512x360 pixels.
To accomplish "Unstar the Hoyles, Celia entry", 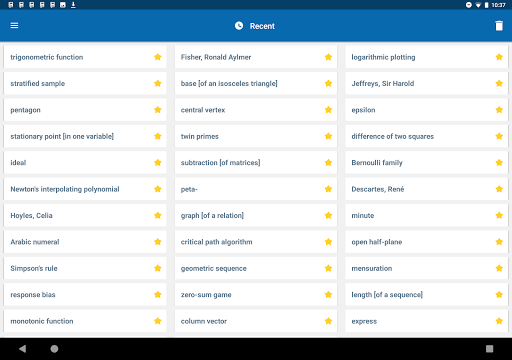I will pos(158,215).
